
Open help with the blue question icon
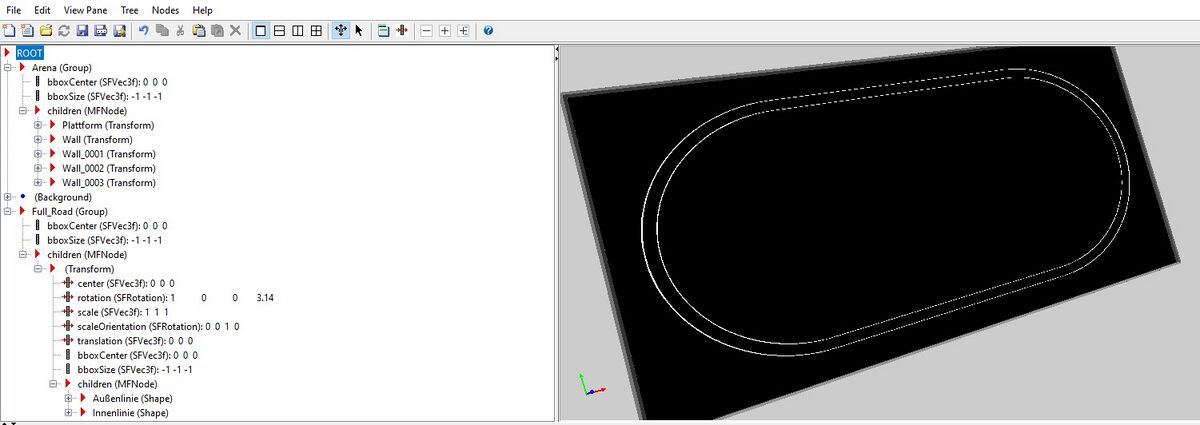tap(487, 31)
